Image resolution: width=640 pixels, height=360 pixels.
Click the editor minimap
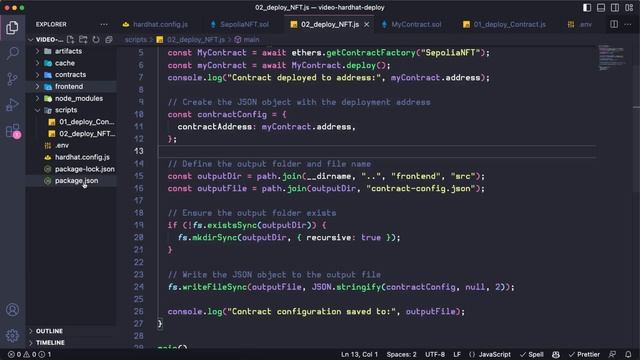click(612, 58)
